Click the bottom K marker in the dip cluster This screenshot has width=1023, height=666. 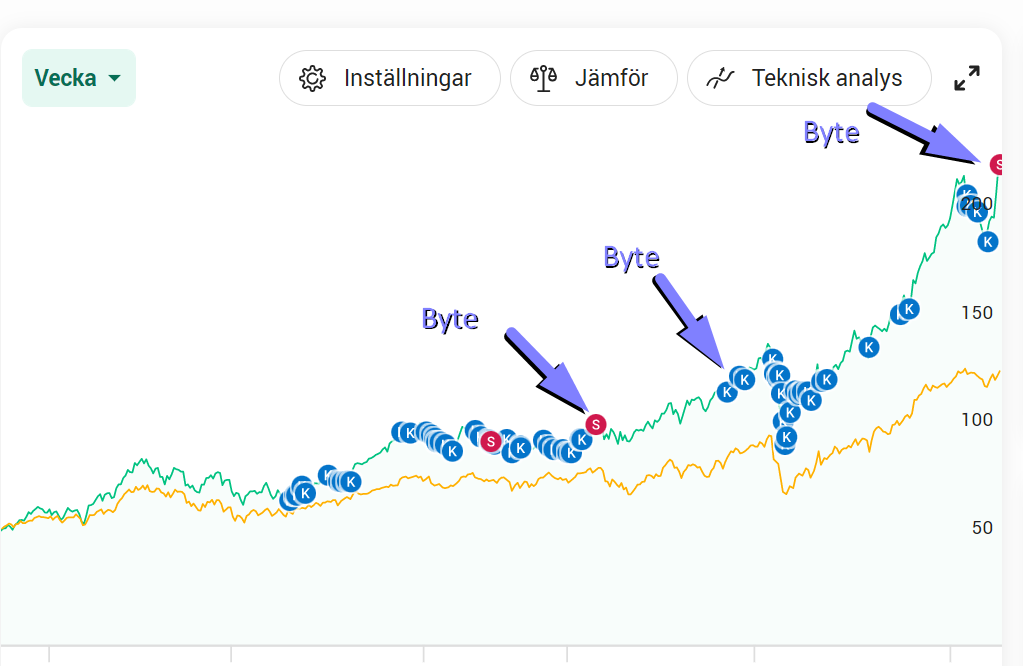tap(786, 437)
